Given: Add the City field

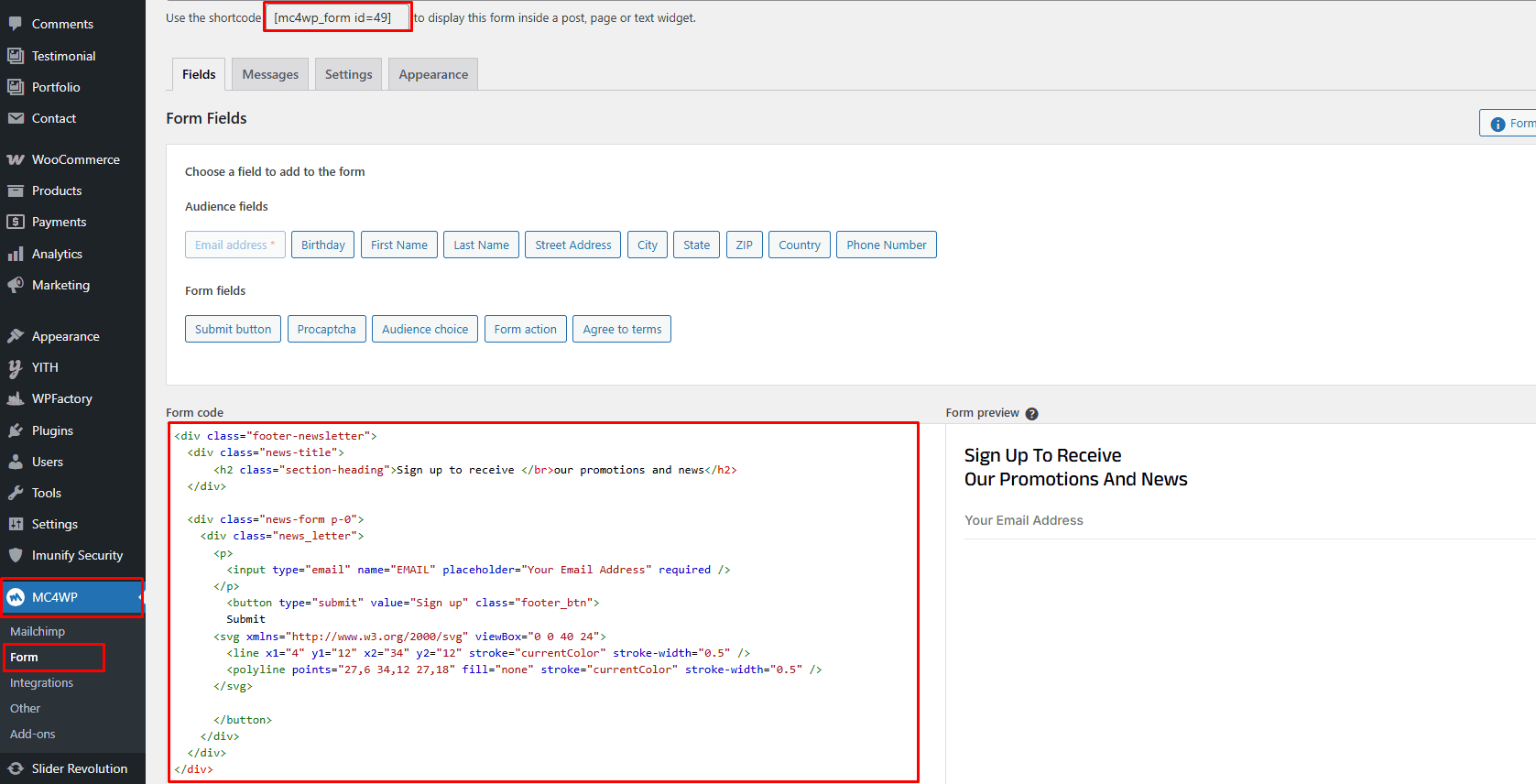Looking at the screenshot, I should (648, 245).
